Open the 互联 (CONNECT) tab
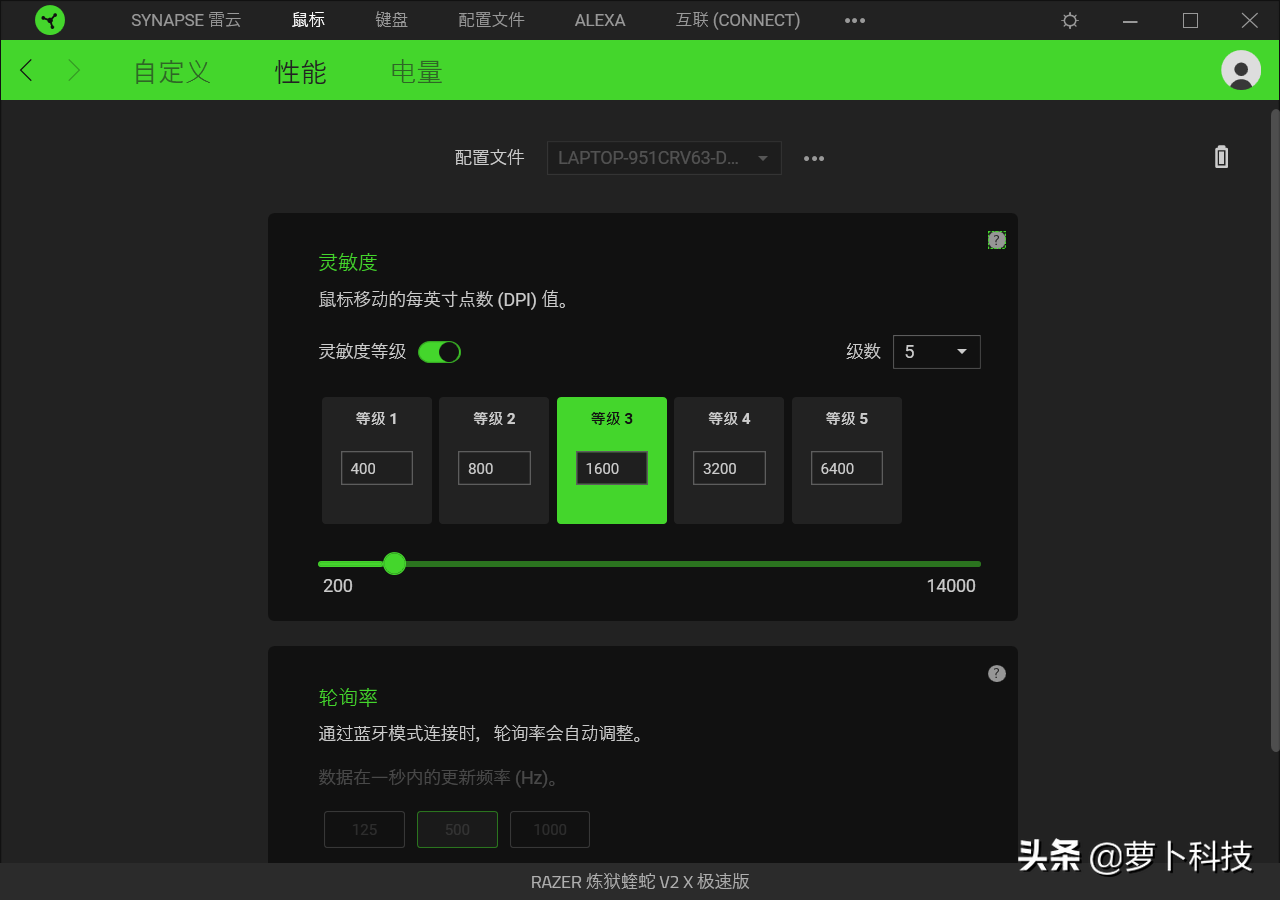Image resolution: width=1280 pixels, height=900 pixels. (x=738, y=20)
